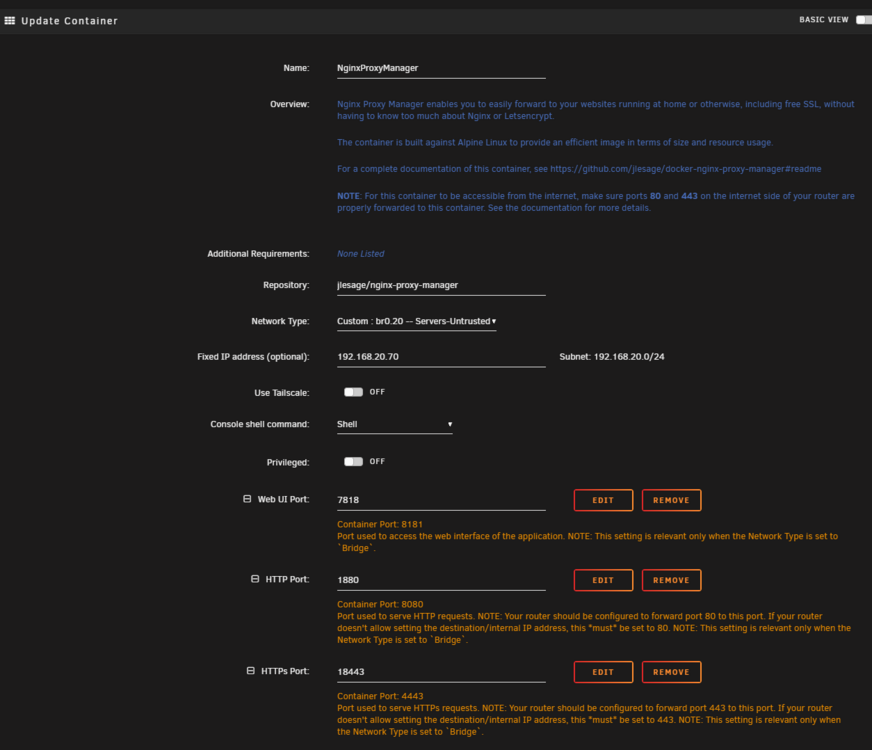Click the Fixed IP address (optional) label
The width and height of the screenshot is (872, 750).
253,357
